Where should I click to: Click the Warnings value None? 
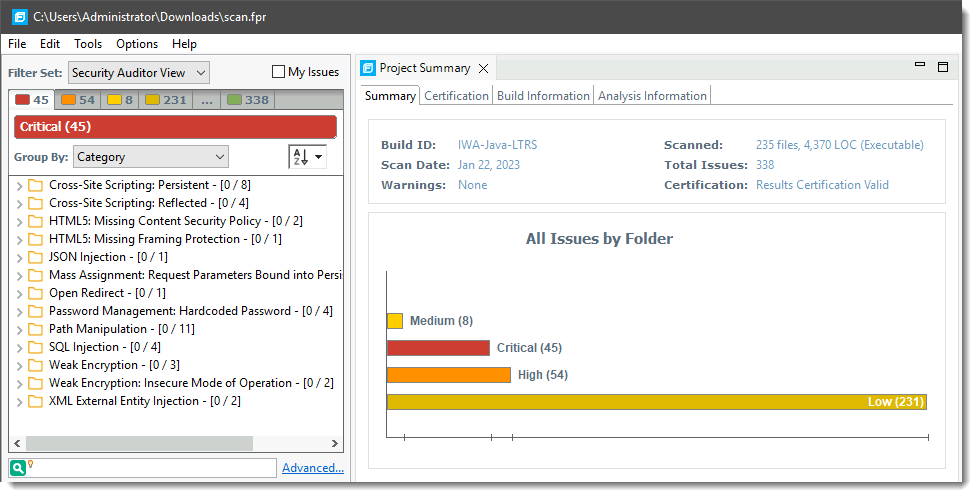[x=472, y=185]
